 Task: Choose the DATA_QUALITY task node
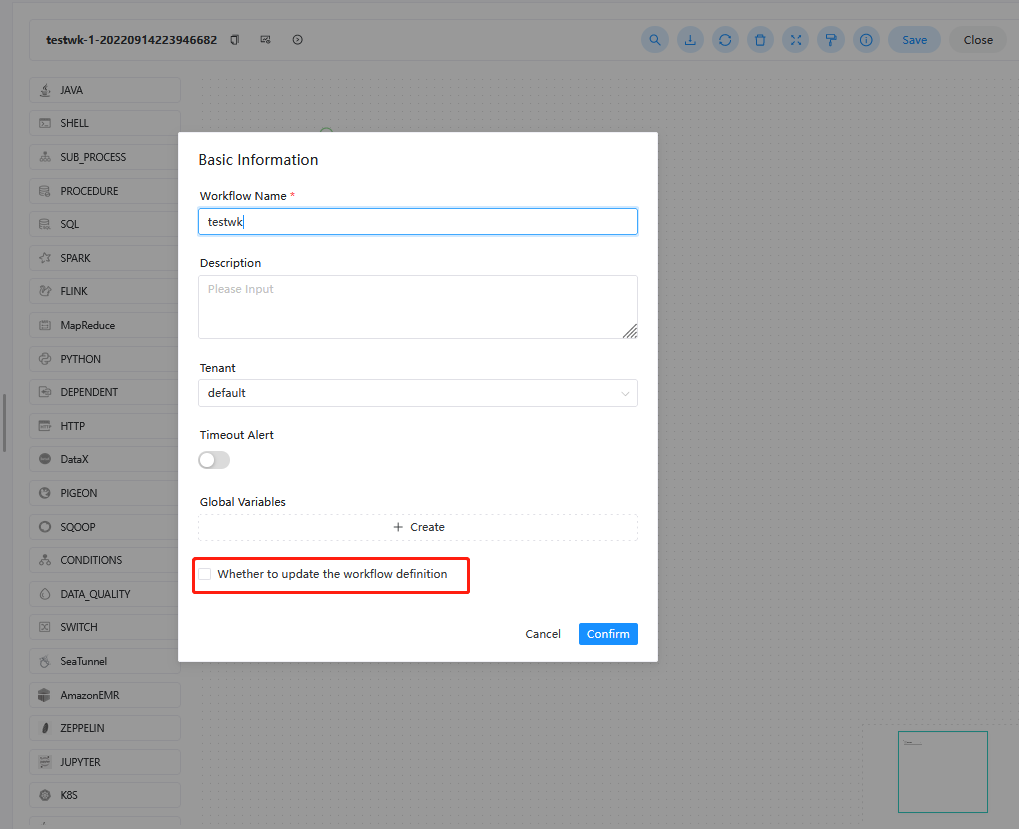(x=105, y=594)
